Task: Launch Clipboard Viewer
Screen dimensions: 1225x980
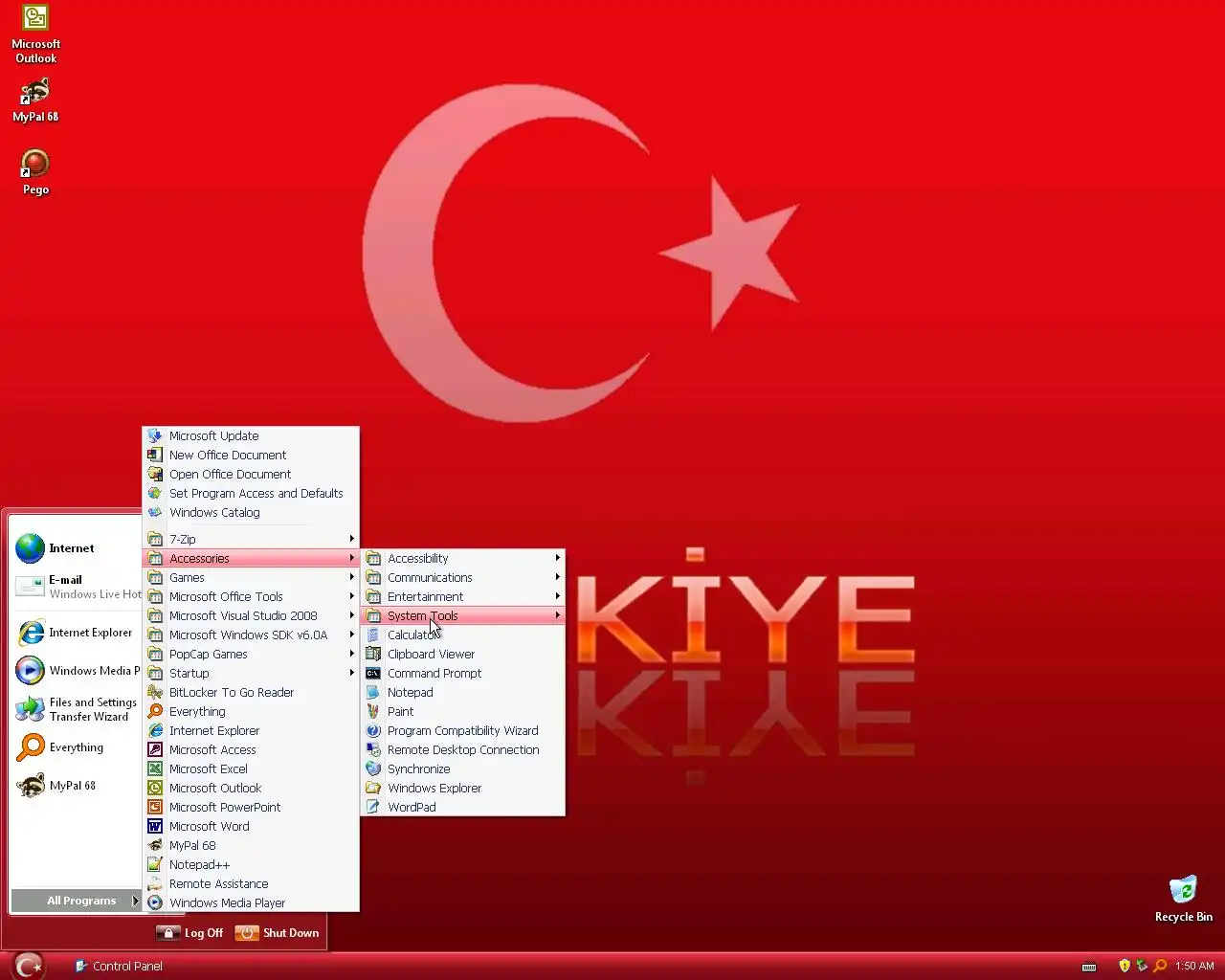Action: pos(462,654)
